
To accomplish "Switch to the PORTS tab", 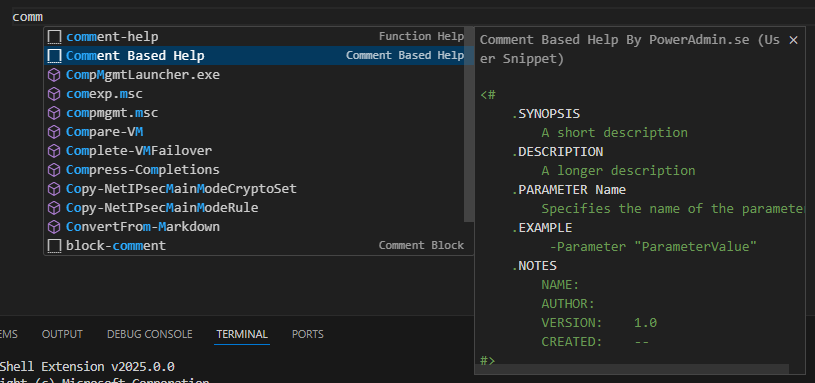I will 308,334.
